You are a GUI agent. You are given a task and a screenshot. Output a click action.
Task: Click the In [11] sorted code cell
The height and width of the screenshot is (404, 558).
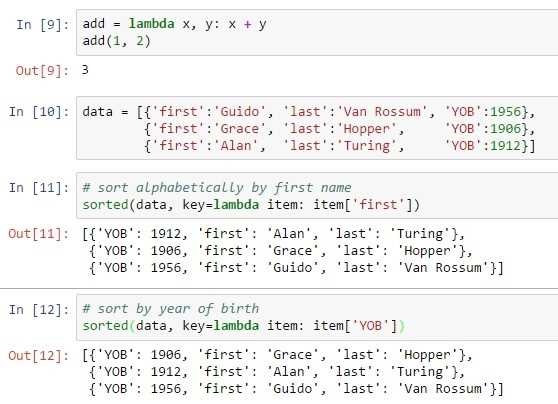[317, 196]
